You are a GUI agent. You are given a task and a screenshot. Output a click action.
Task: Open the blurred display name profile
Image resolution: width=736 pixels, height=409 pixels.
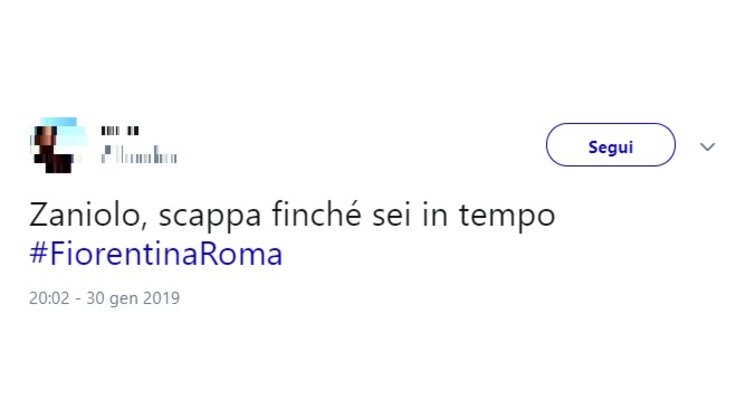point(120,131)
